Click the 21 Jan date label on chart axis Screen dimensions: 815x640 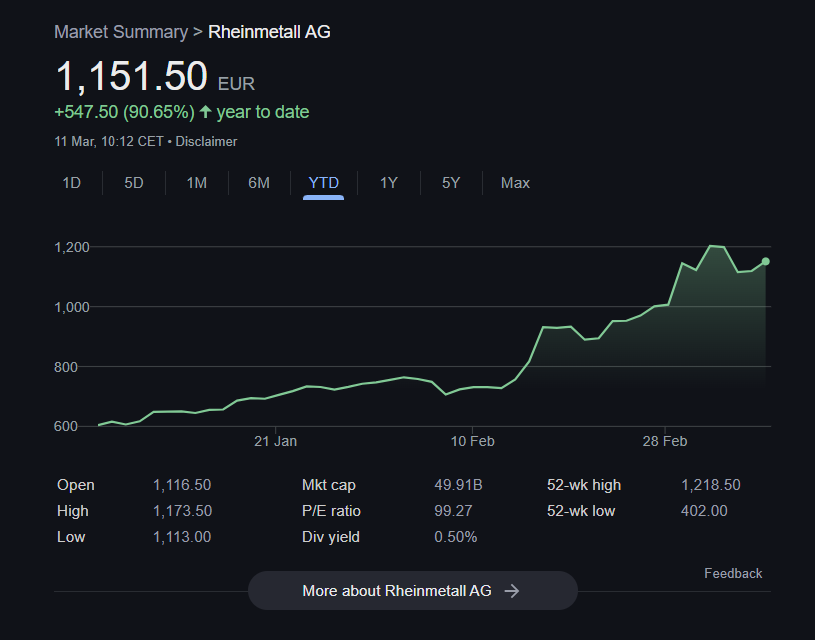coord(275,441)
